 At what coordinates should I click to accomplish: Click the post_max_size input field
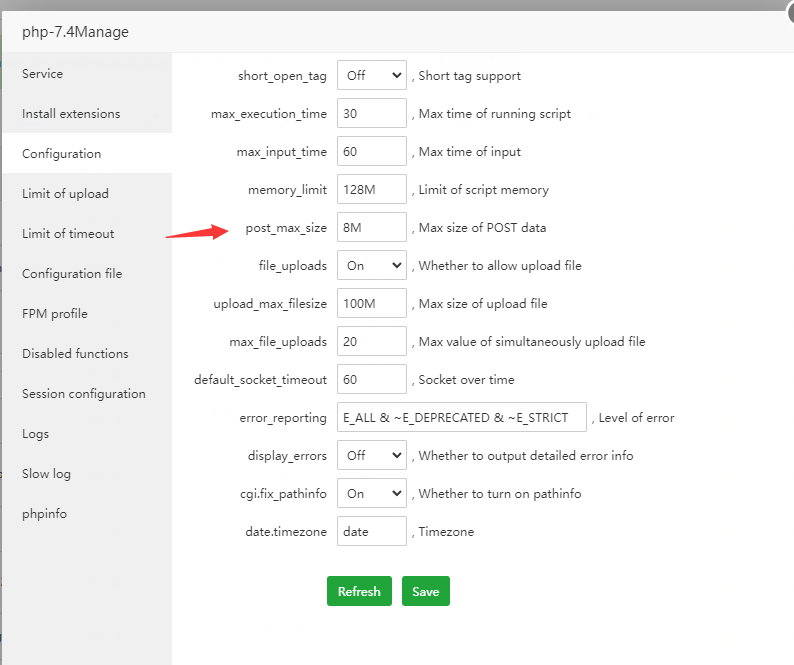(371, 227)
